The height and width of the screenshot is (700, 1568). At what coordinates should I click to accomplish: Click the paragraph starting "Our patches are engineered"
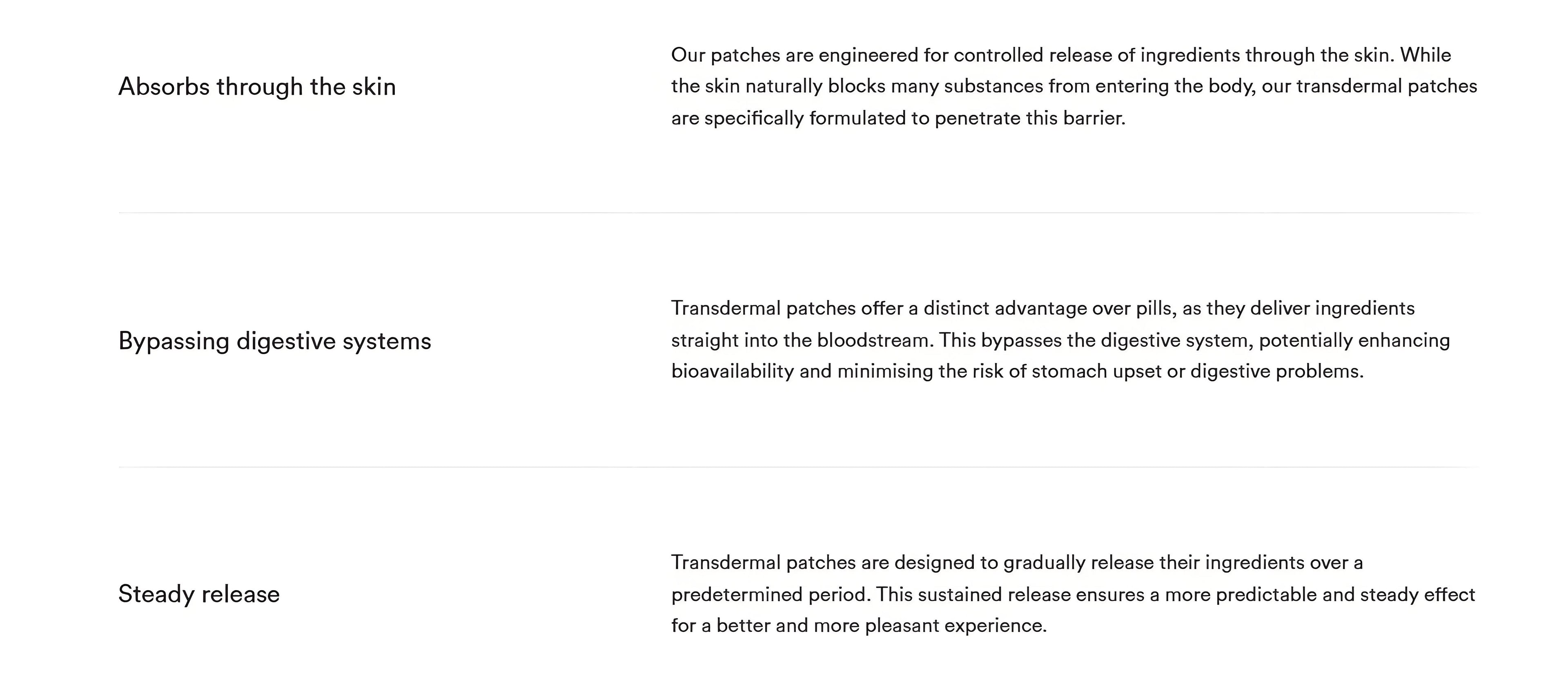(1074, 87)
